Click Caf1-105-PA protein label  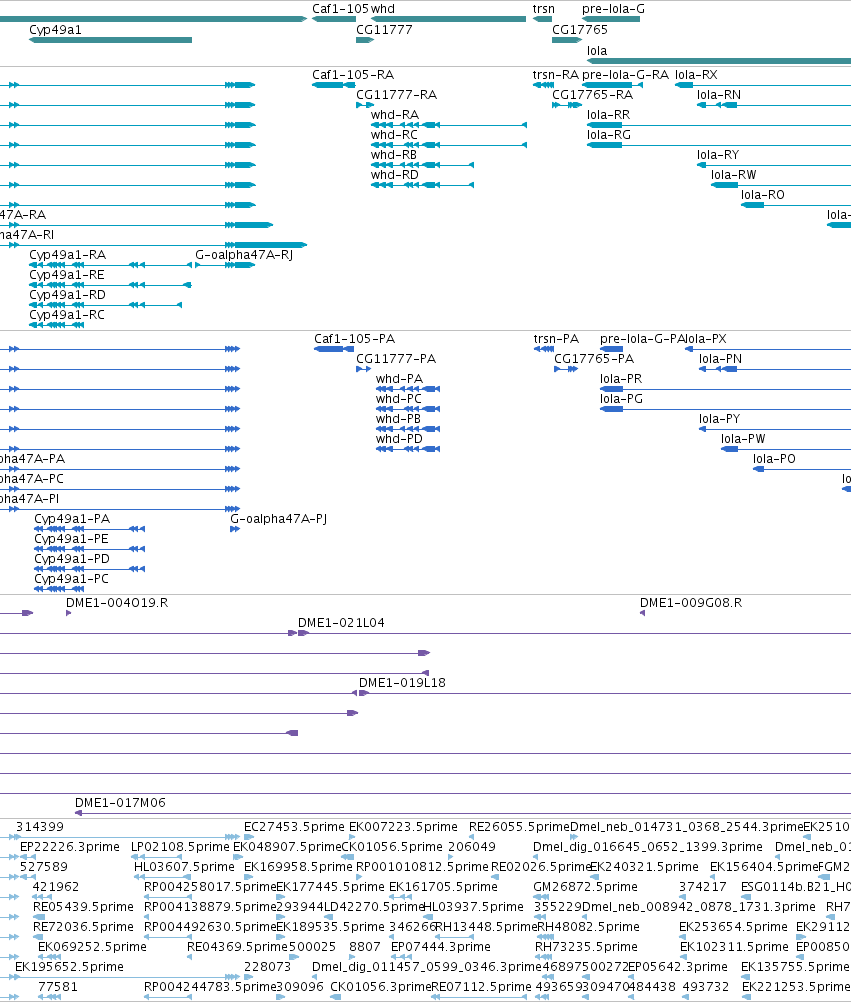(x=355, y=339)
